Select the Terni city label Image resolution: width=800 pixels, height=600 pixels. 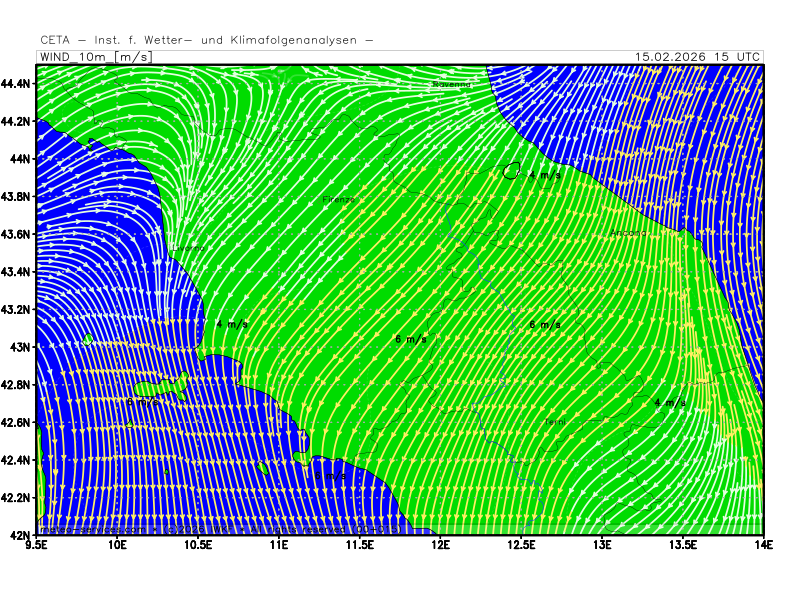click(x=555, y=422)
